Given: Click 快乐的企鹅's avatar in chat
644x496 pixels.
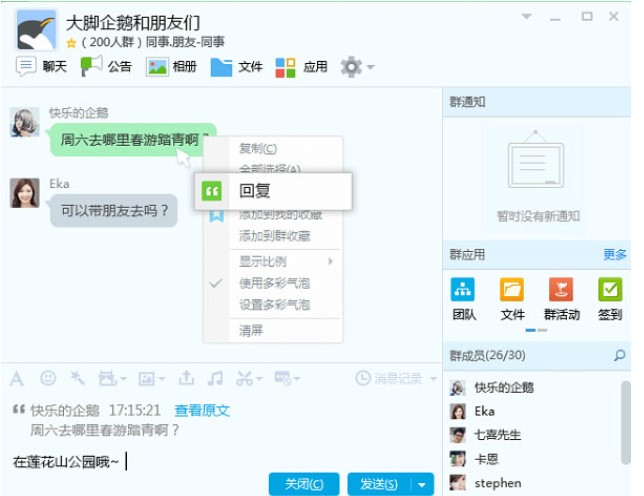Looking at the screenshot, I should (x=25, y=122).
